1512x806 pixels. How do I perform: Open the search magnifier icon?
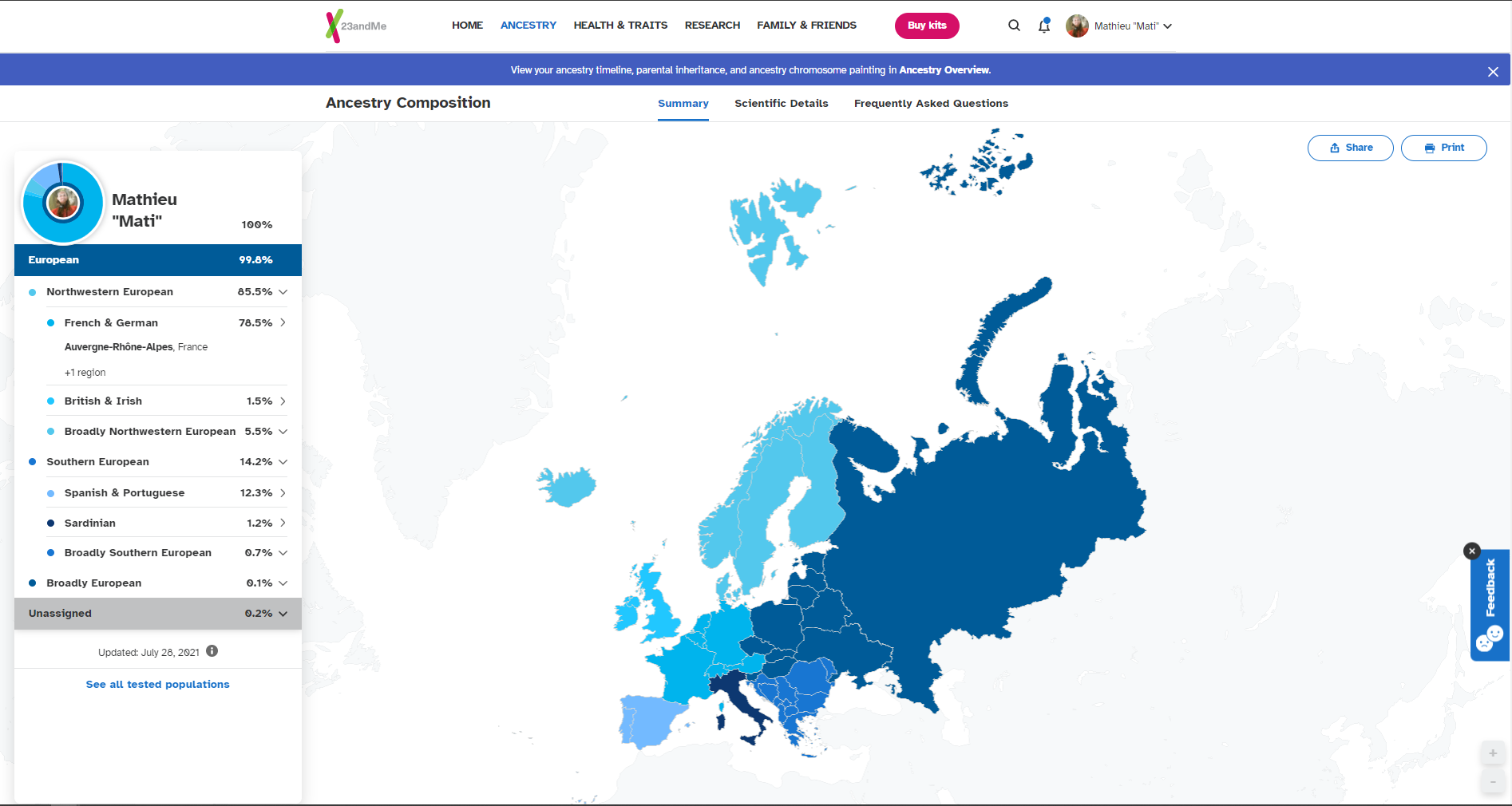tap(1014, 26)
